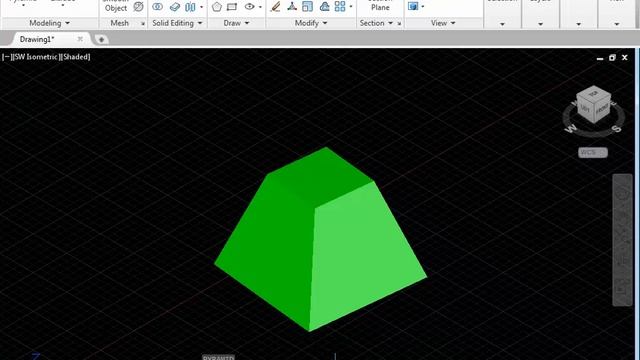Click the blue dome-shaped icon in Modify panel
Screen dimensions: 640x360
coord(324,7)
